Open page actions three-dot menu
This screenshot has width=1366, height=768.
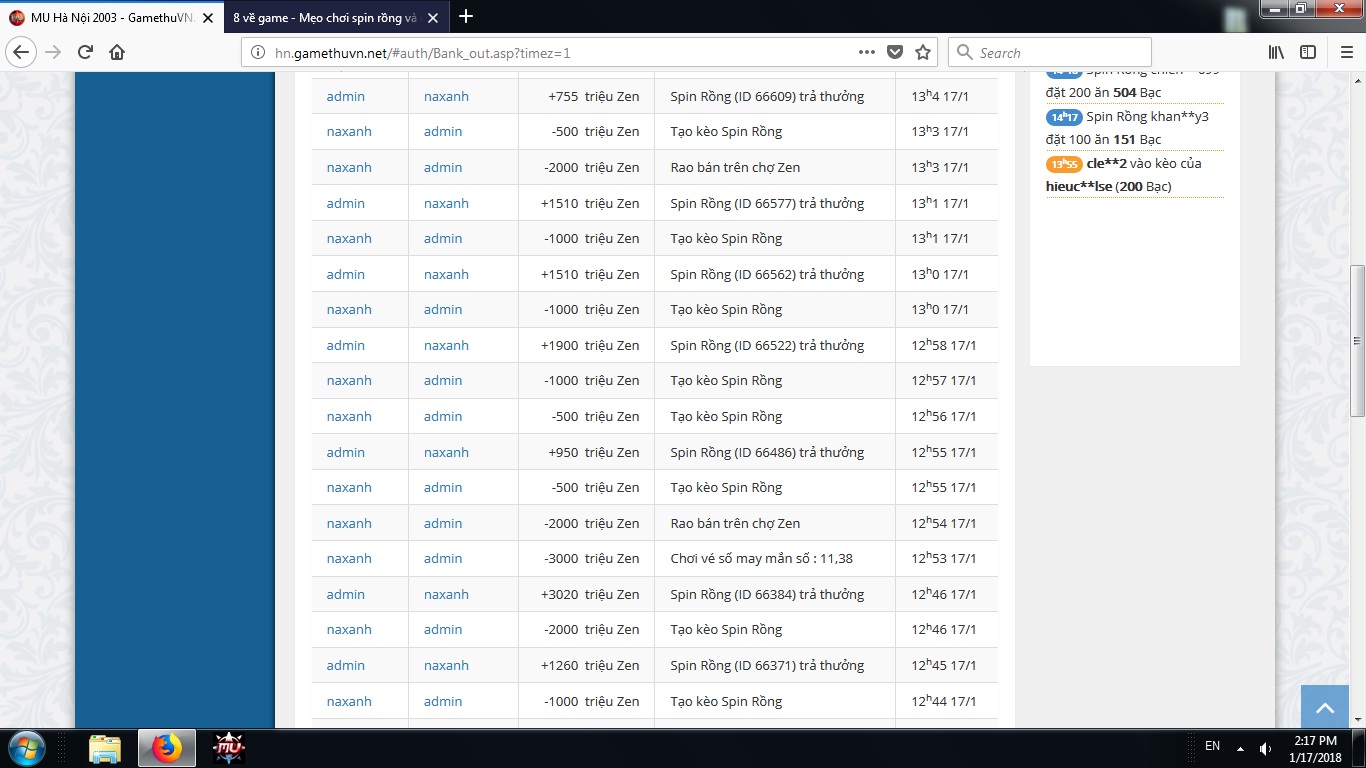(x=867, y=52)
